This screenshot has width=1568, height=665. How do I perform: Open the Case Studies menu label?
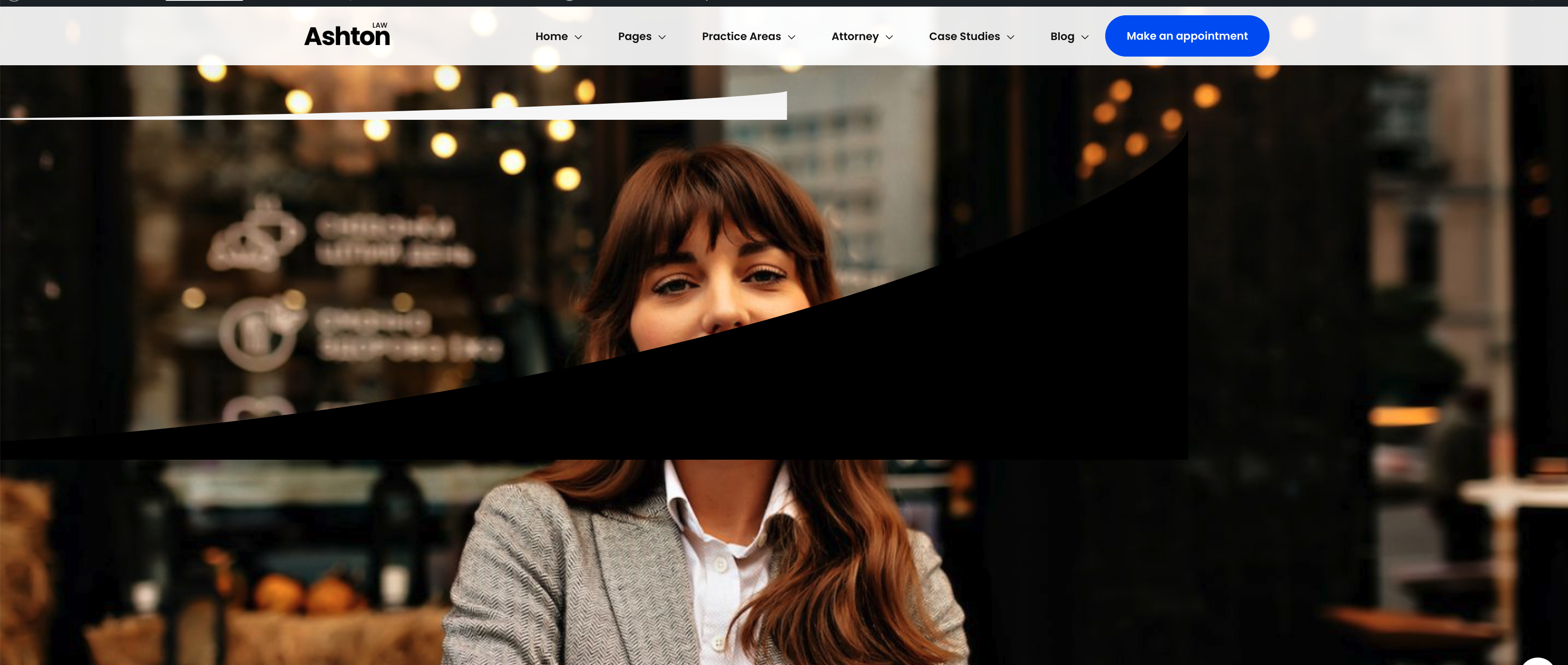pyautogui.click(x=964, y=36)
